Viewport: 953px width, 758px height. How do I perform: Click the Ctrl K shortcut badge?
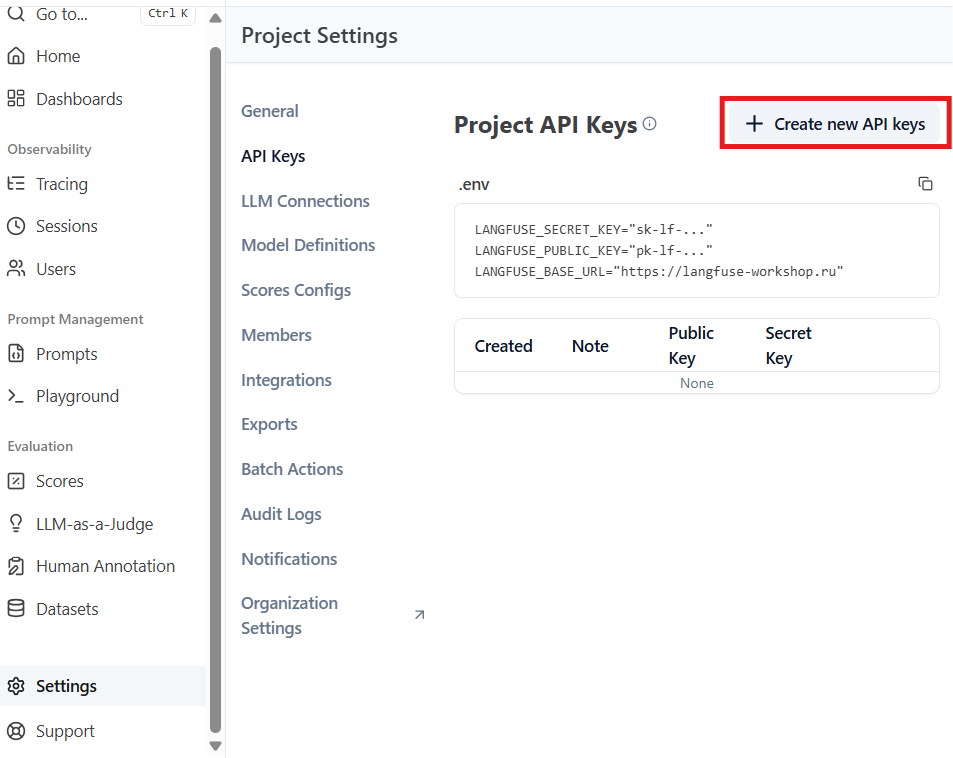168,13
